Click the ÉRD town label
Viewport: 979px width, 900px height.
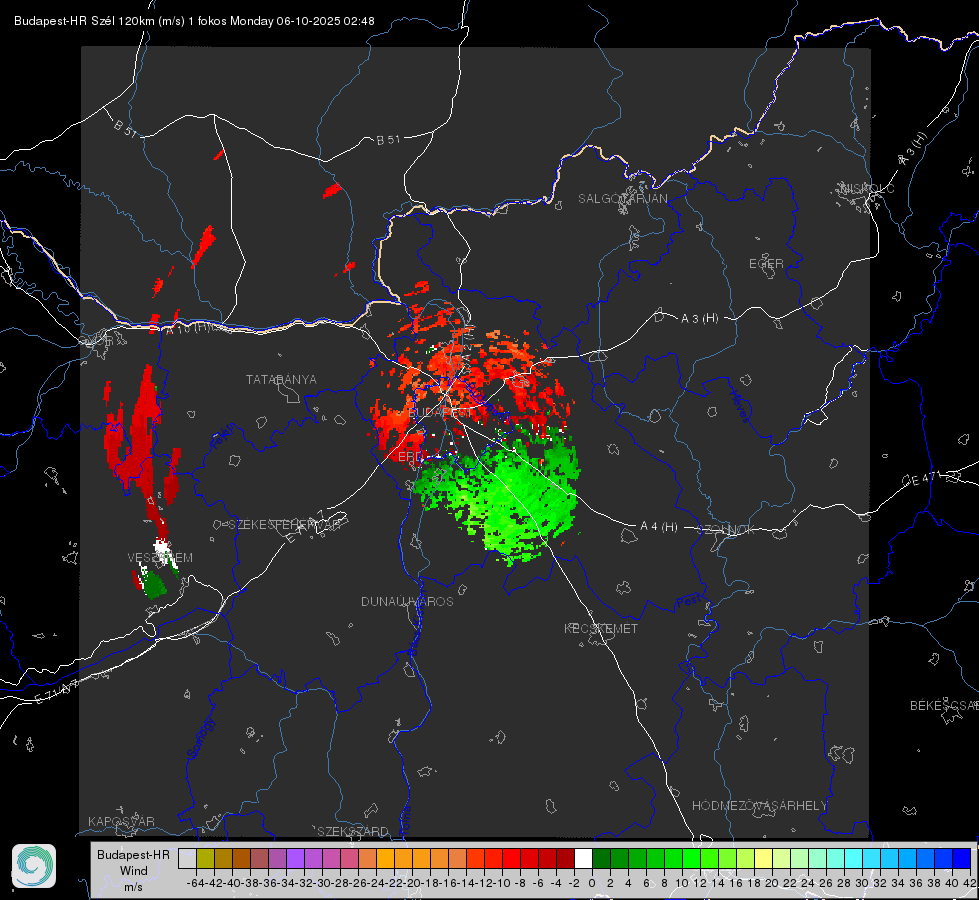click(x=410, y=457)
